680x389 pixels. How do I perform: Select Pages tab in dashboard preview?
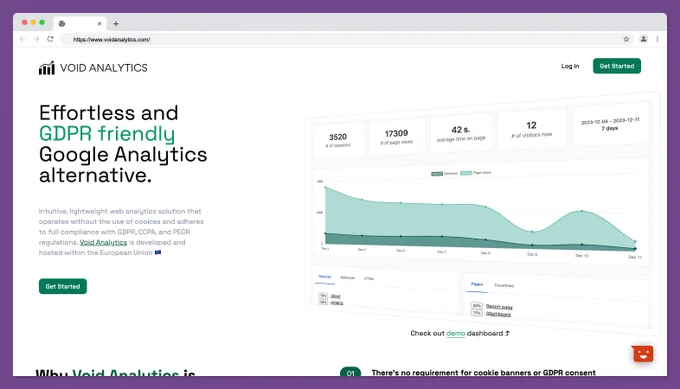(477, 284)
